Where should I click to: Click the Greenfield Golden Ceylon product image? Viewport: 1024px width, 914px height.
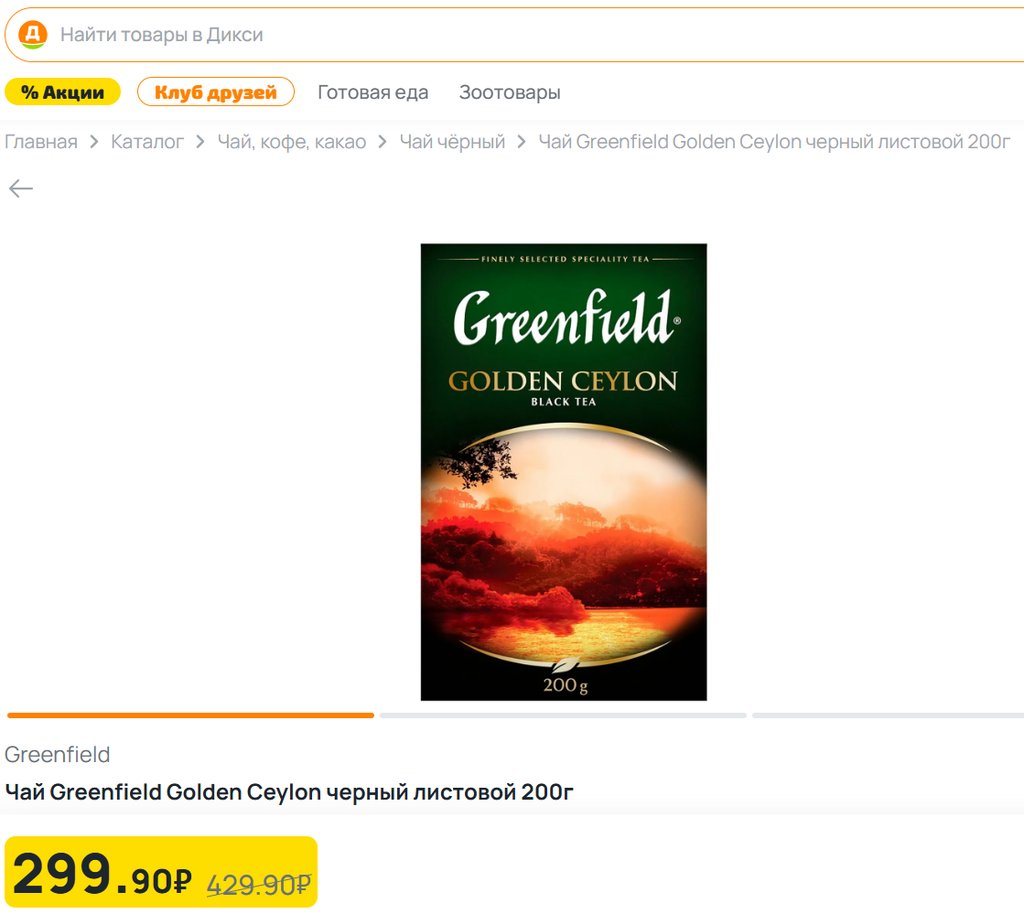pyautogui.click(x=564, y=472)
